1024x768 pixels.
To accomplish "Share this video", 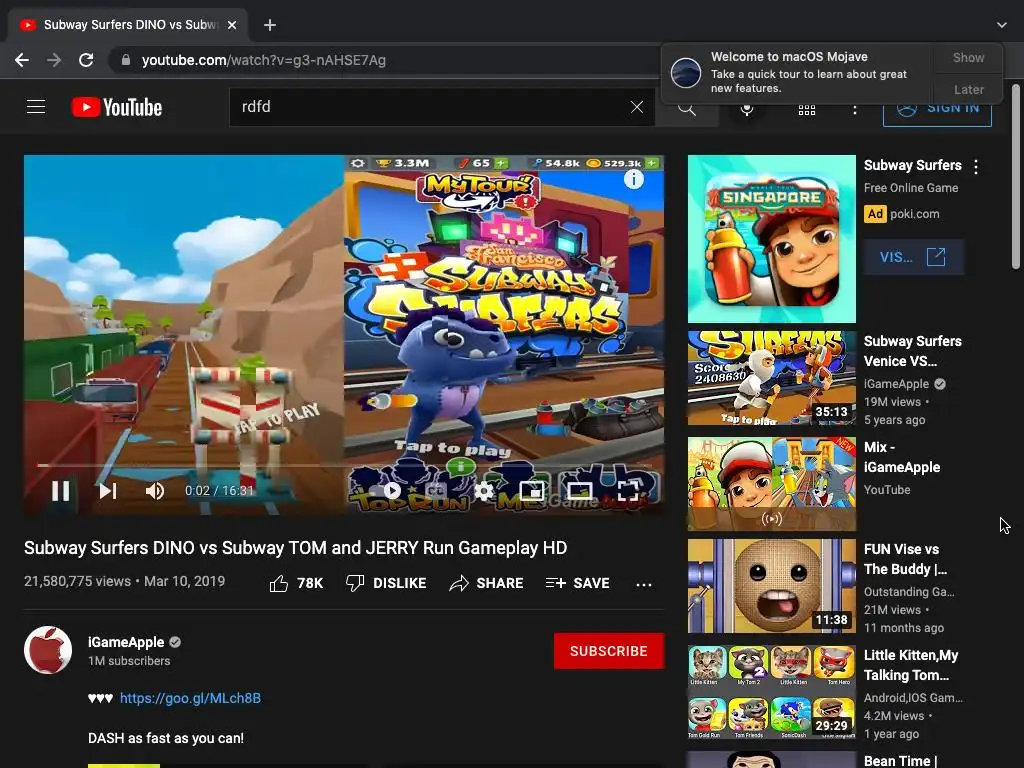I will point(487,583).
